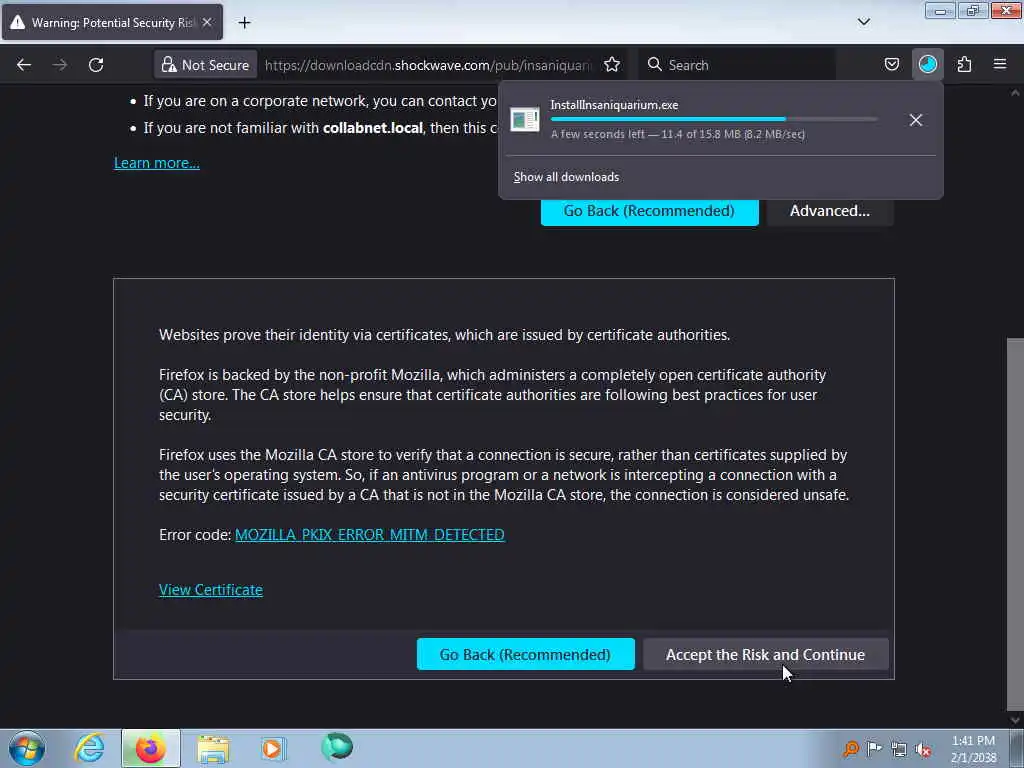Click the InstallInsaniquarium.exe file icon

click(x=525, y=120)
